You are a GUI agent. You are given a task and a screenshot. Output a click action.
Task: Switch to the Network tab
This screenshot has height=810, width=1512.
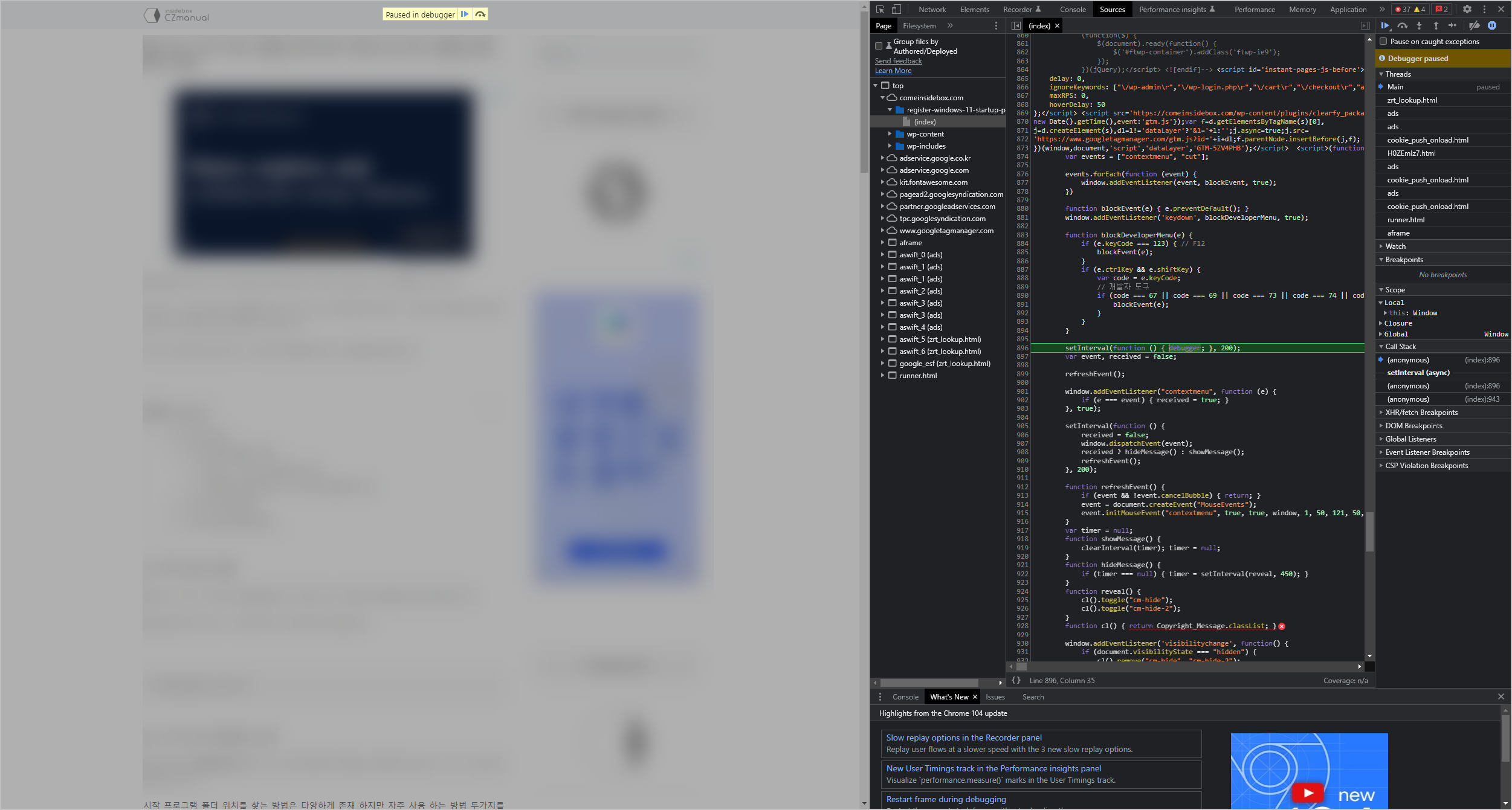tap(932, 9)
